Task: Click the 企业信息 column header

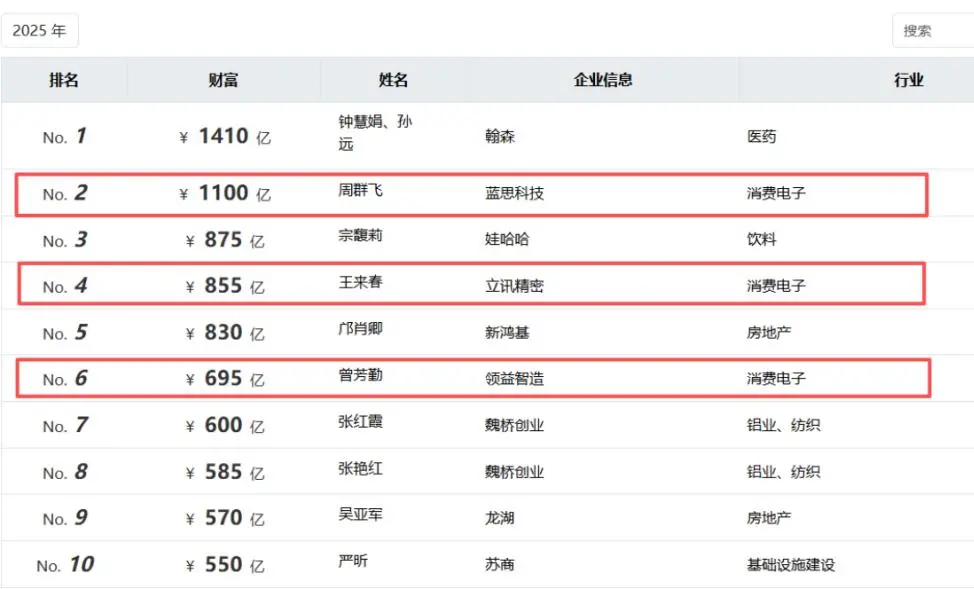Action: coord(603,80)
